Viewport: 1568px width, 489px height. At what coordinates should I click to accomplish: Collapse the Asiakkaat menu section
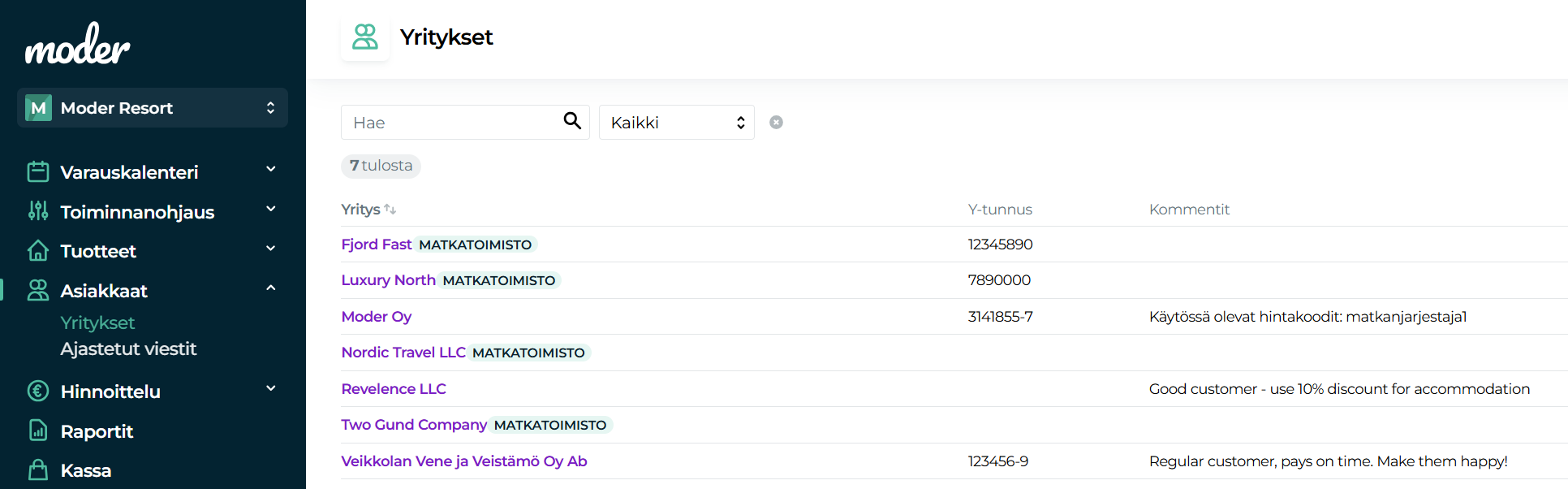271,288
